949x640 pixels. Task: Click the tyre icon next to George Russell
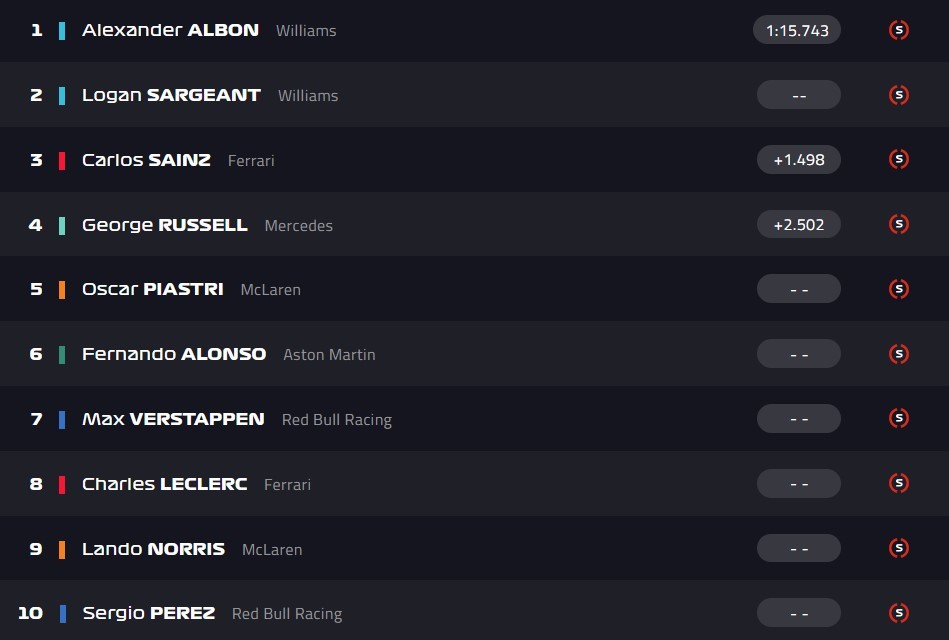pos(898,224)
